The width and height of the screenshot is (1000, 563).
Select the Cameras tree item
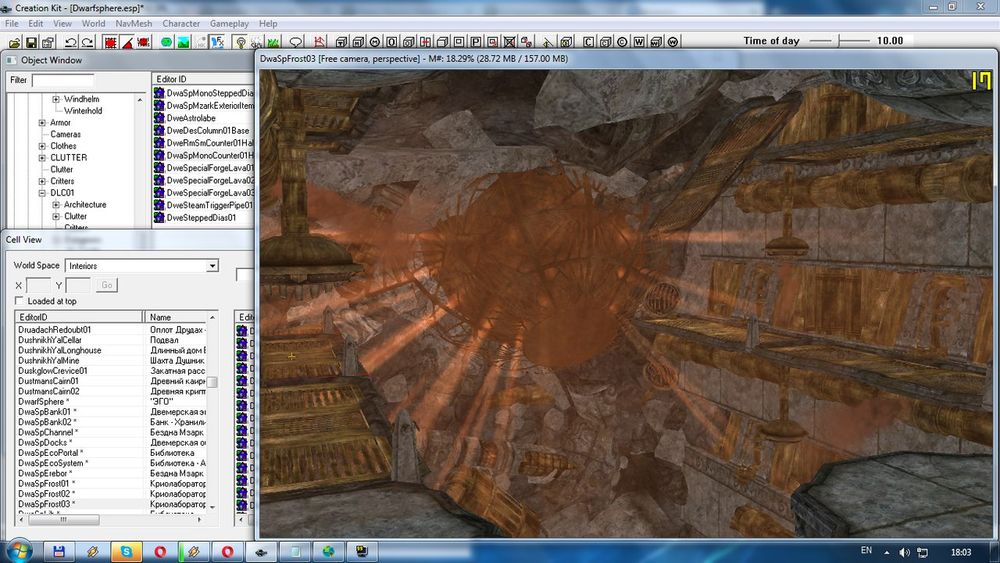[x=65, y=135]
